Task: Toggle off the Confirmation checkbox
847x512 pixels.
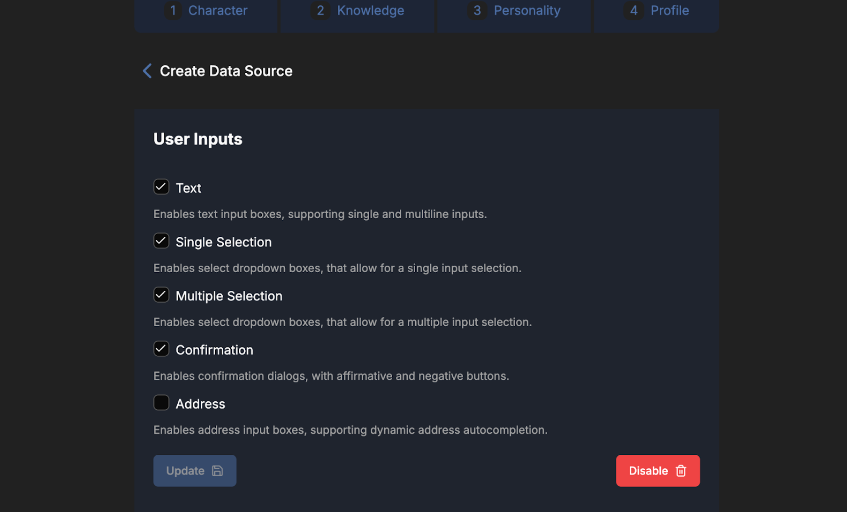Action: pos(161,349)
